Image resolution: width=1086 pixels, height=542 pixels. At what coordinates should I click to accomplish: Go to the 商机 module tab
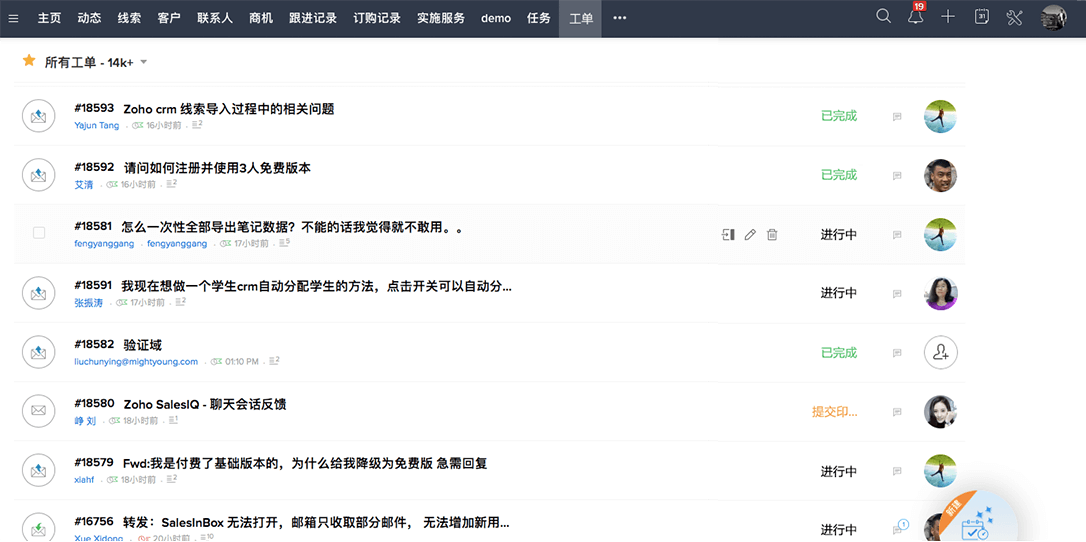pyautogui.click(x=260, y=18)
